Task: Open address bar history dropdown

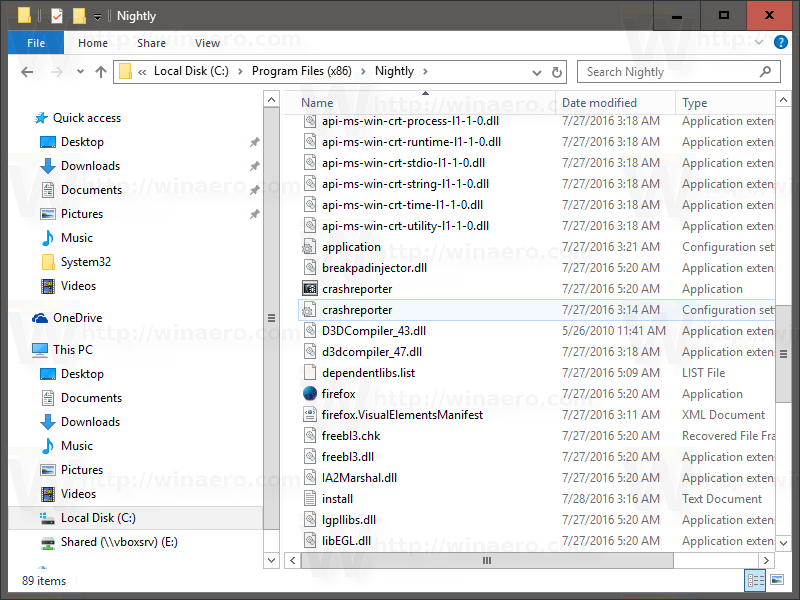Action: pos(537,73)
